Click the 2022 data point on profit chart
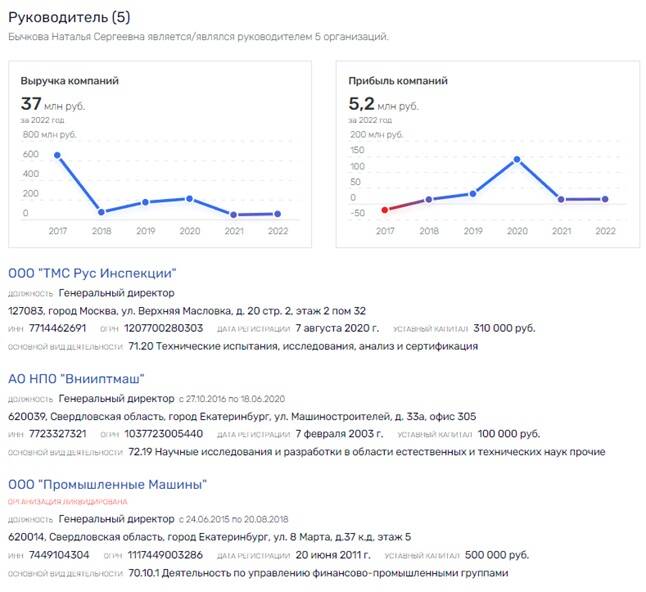This screenshot has width=646, height=592. (x=605, y=199)
